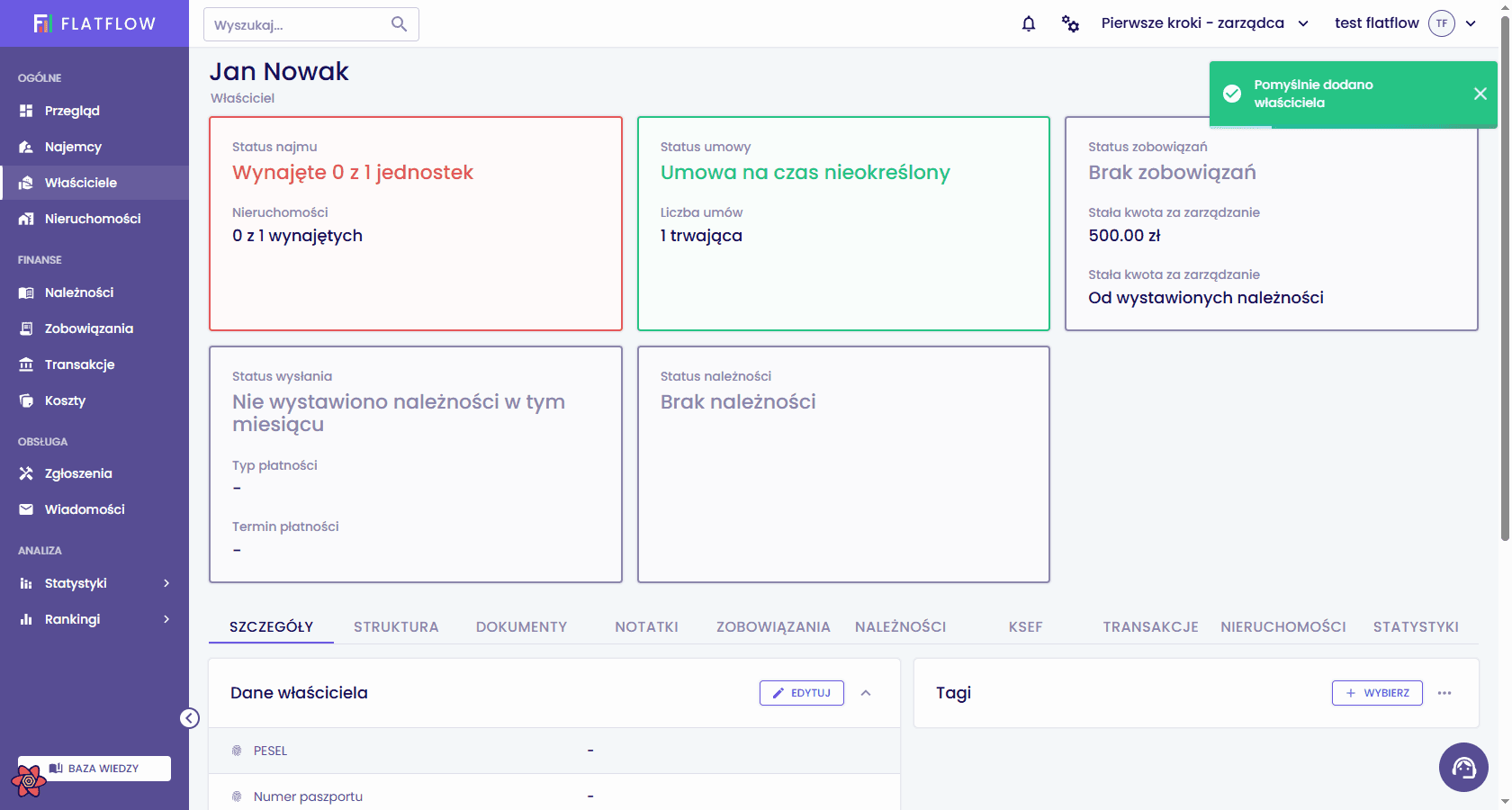Click the page vertical scrollbar
Screen dimensions: 1512x810
[1505, 279]
